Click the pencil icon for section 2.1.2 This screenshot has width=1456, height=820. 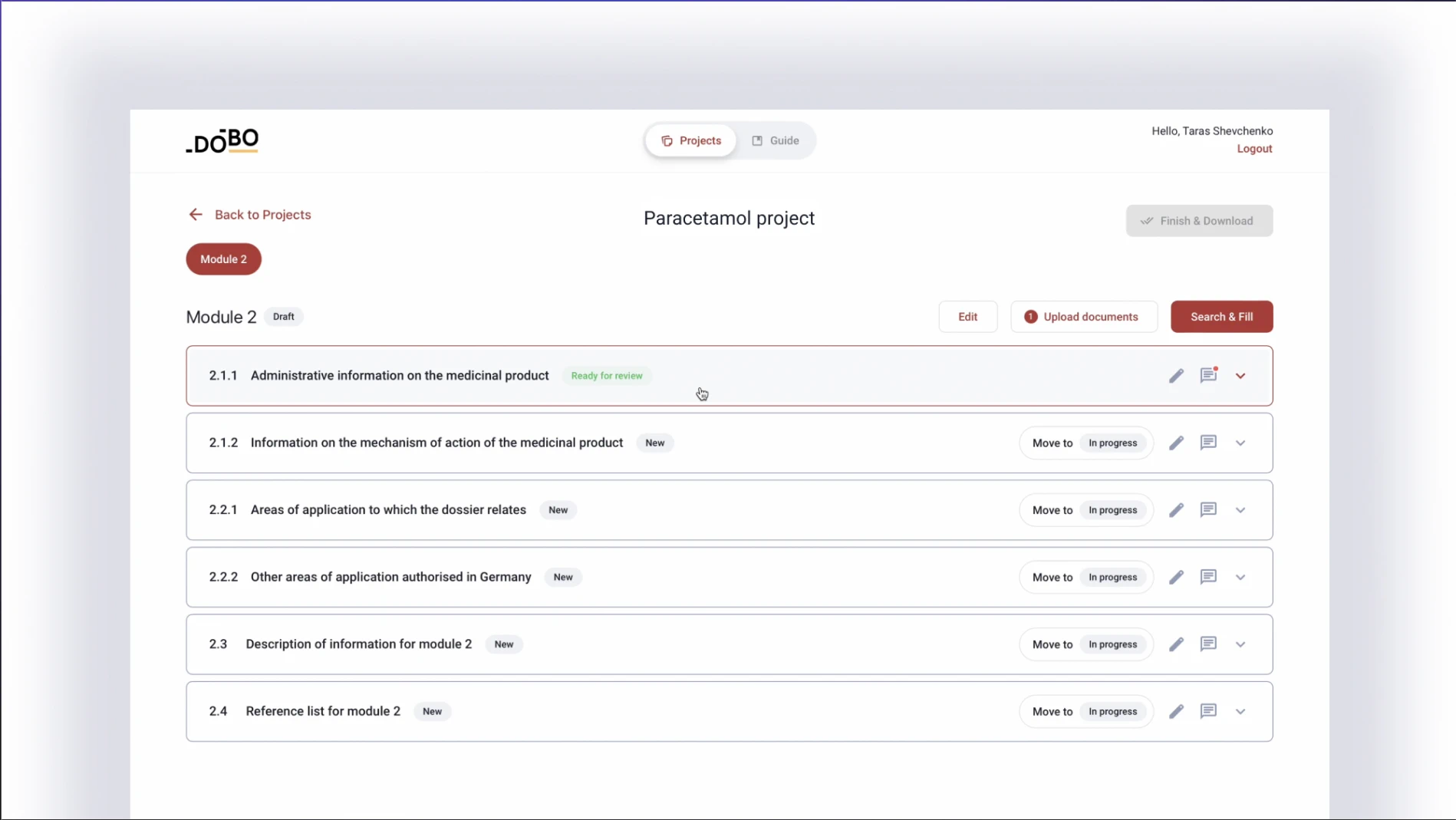[x=1177, y=443]
